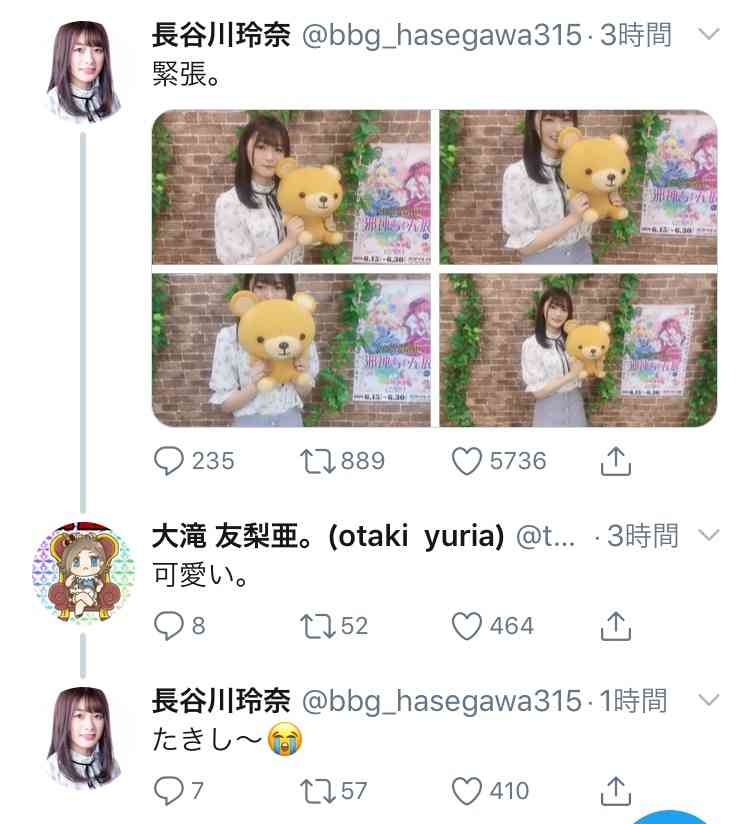The image size is (747, 824).
Task: Reply to the たきし〜 tweet
Action: click(x=169, y=791)
